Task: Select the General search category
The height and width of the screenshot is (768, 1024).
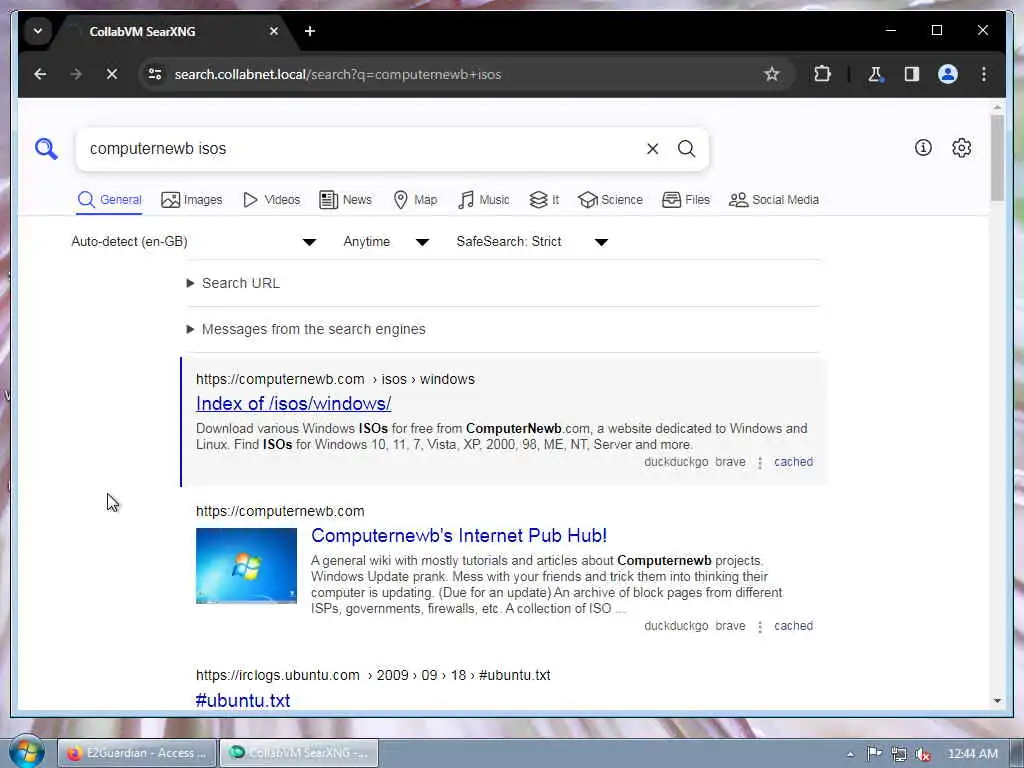Action: click(x=109, y=200)
